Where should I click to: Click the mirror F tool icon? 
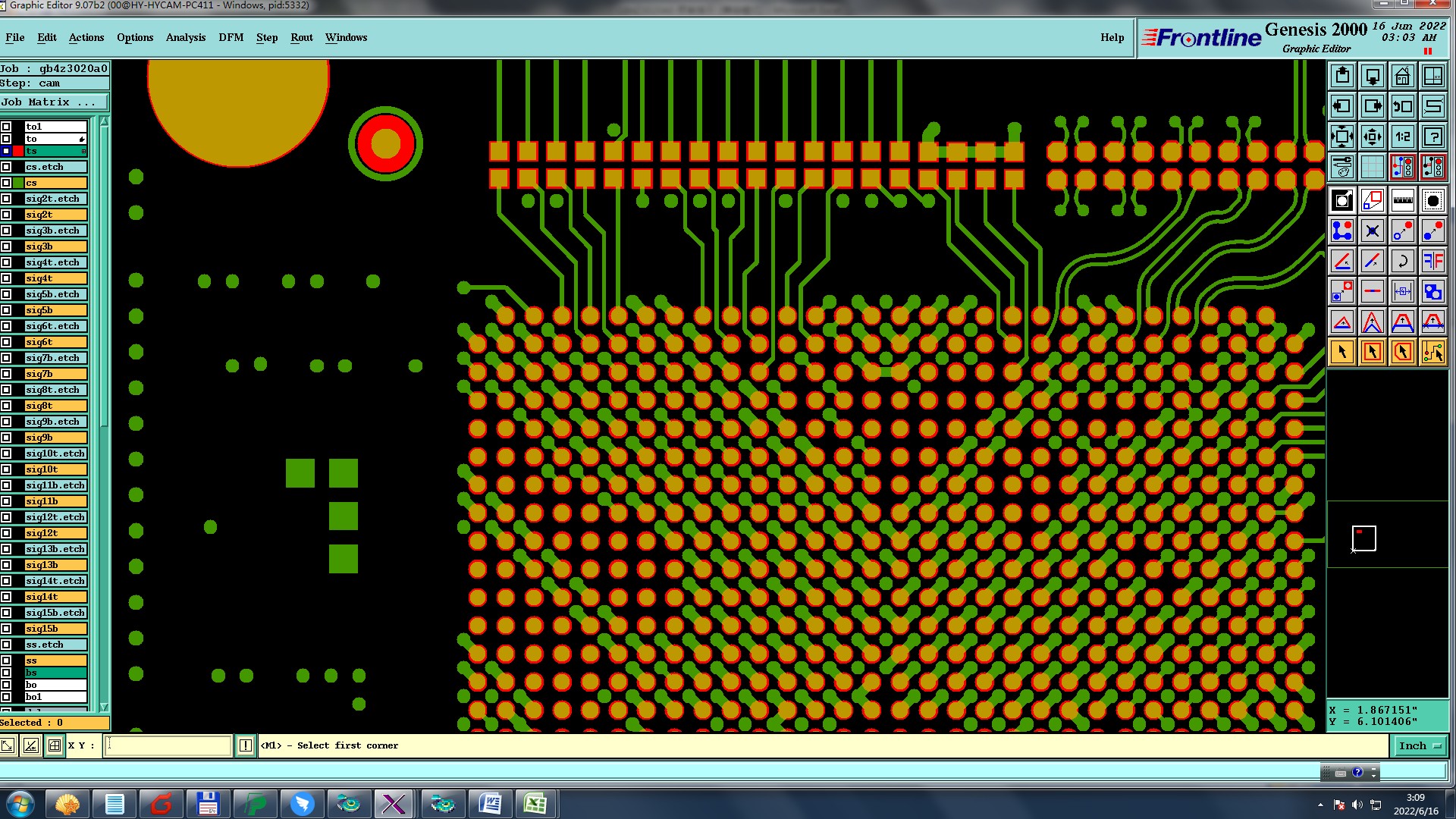pos(1432,261)
